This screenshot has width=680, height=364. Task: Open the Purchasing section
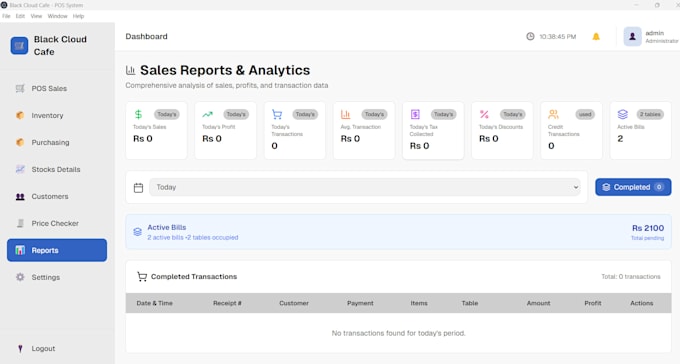(57, 142)
